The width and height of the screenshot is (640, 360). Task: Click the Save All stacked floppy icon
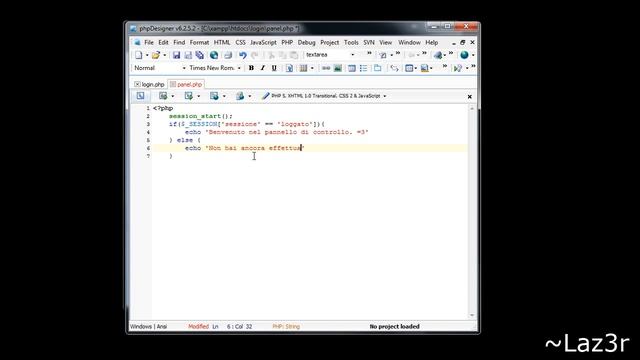pyautogui.click(x=200, y=55)
